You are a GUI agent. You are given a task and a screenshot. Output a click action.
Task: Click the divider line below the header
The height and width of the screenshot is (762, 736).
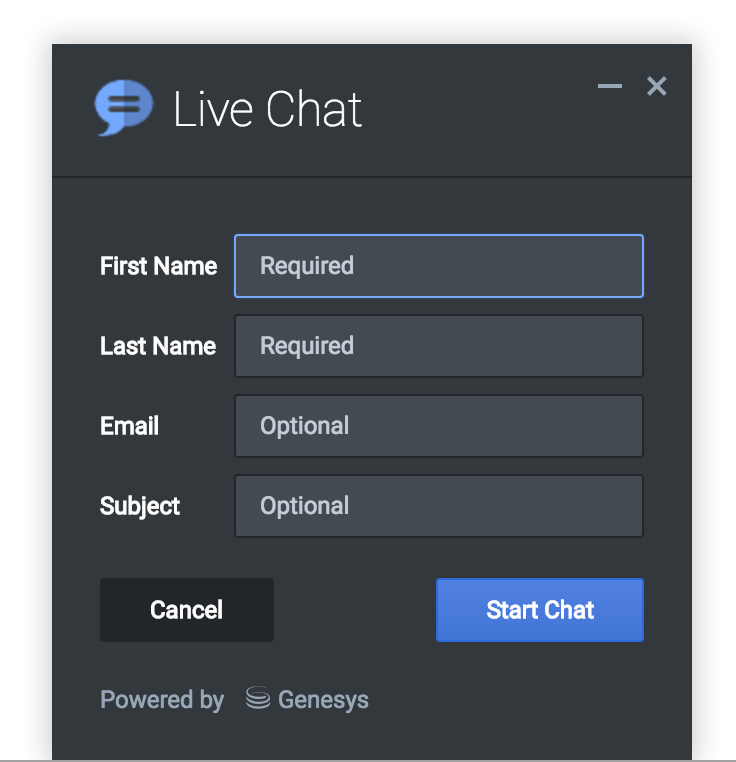pos(372,177)
